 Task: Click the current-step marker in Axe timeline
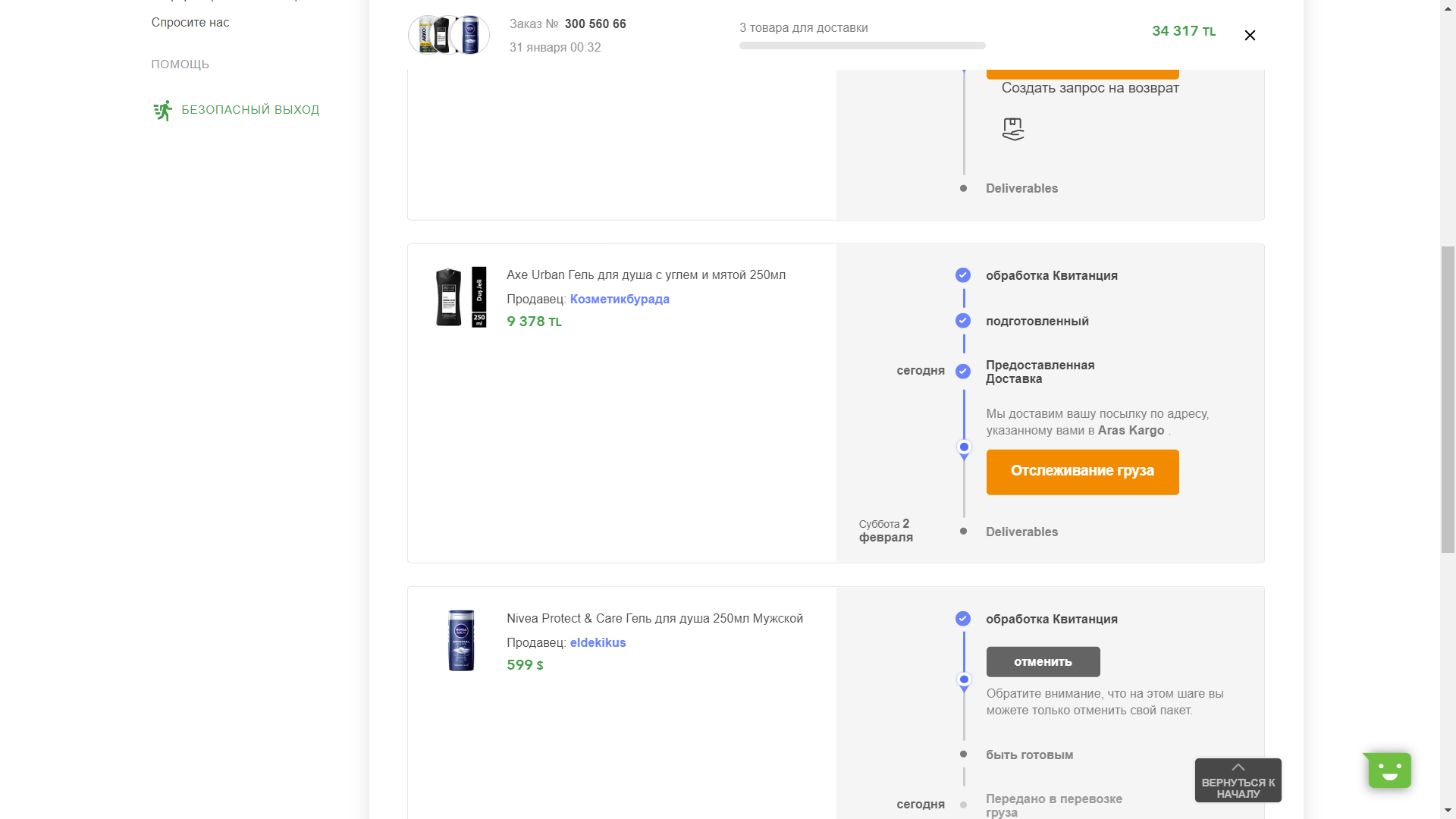point(964,448)
